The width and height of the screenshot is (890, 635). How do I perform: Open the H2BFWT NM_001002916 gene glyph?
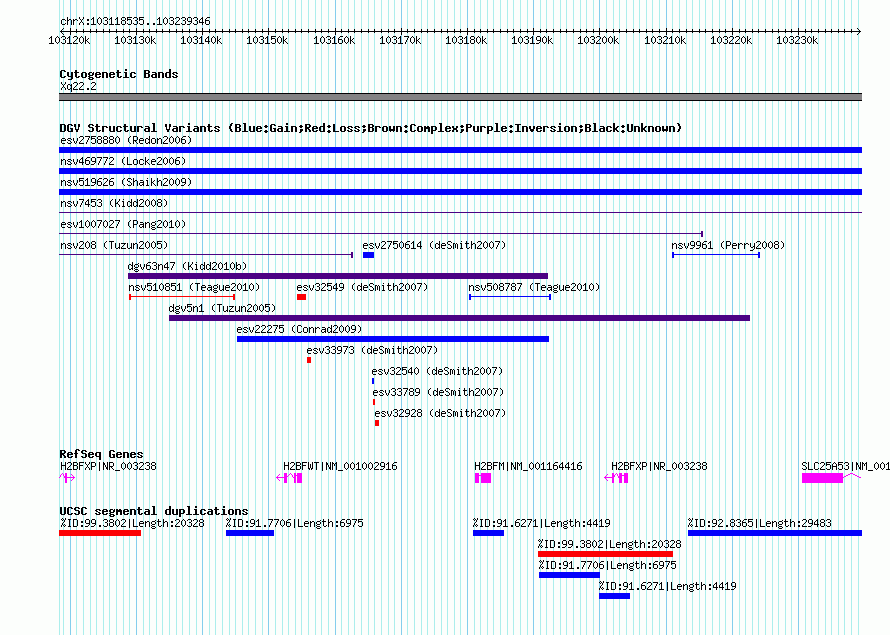coord(289,478)
